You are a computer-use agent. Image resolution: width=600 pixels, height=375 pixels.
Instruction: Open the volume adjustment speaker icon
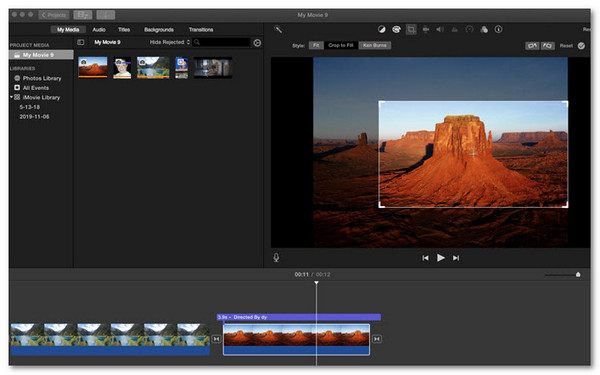[x=440, y=29]
